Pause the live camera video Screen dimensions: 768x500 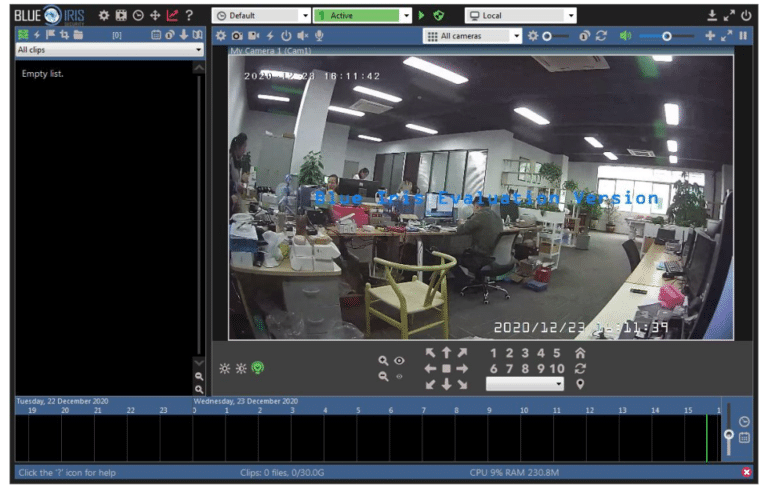pos(742,35)
